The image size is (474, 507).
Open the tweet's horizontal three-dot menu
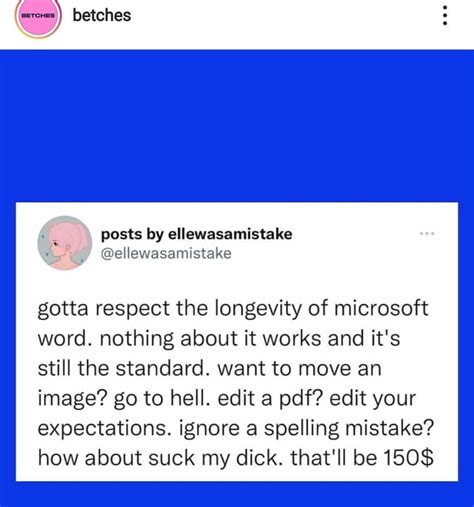pyautogui.click(x=427, y=234)
